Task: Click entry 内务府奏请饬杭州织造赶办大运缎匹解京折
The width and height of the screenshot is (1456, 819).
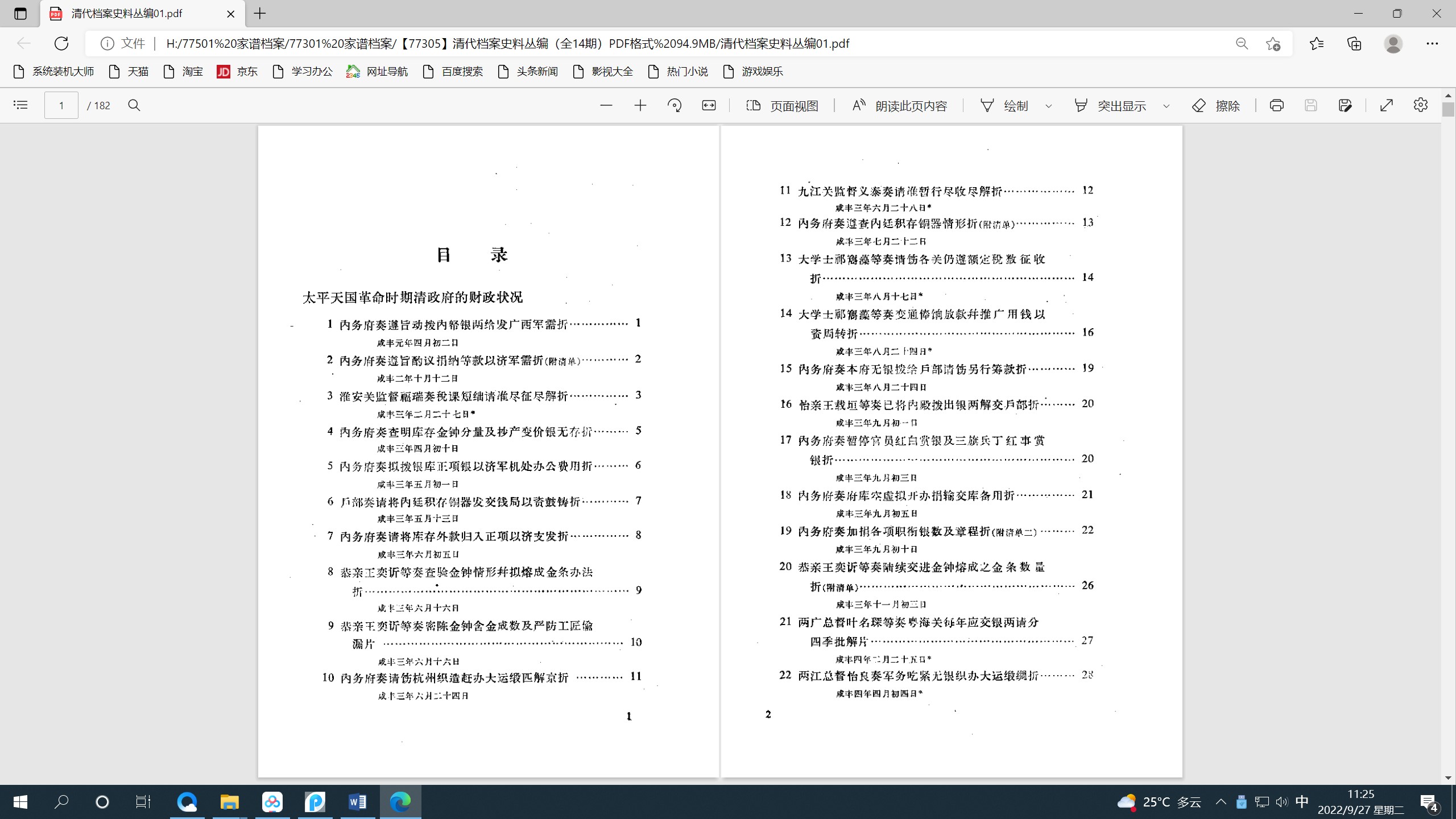Action: point(455,677)
